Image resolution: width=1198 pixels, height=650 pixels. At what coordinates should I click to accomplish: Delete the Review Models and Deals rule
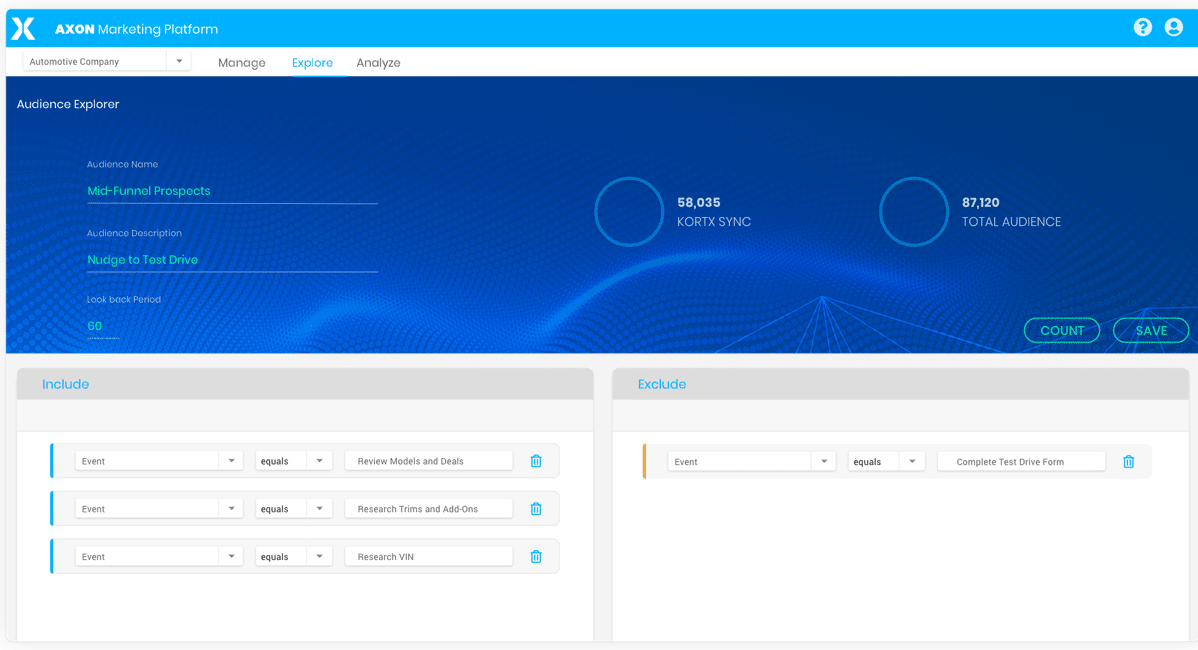(536, 461)
